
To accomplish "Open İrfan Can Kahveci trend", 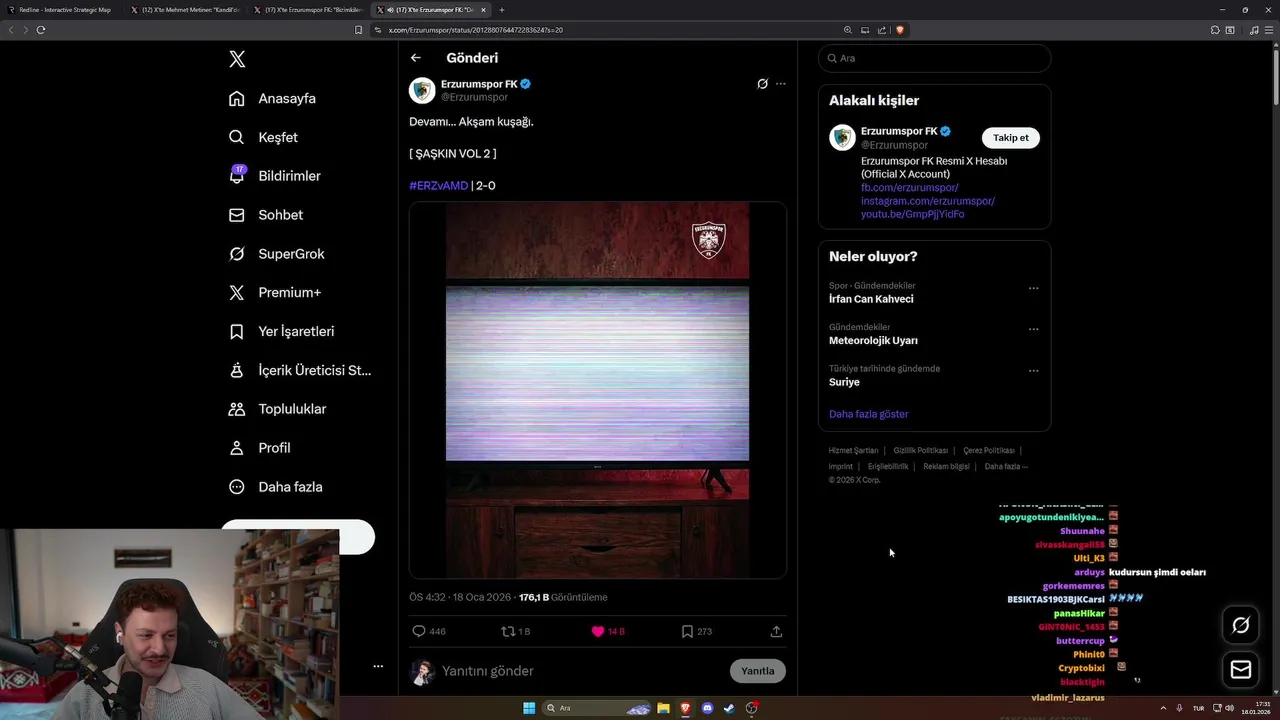I will click(871, 299).
